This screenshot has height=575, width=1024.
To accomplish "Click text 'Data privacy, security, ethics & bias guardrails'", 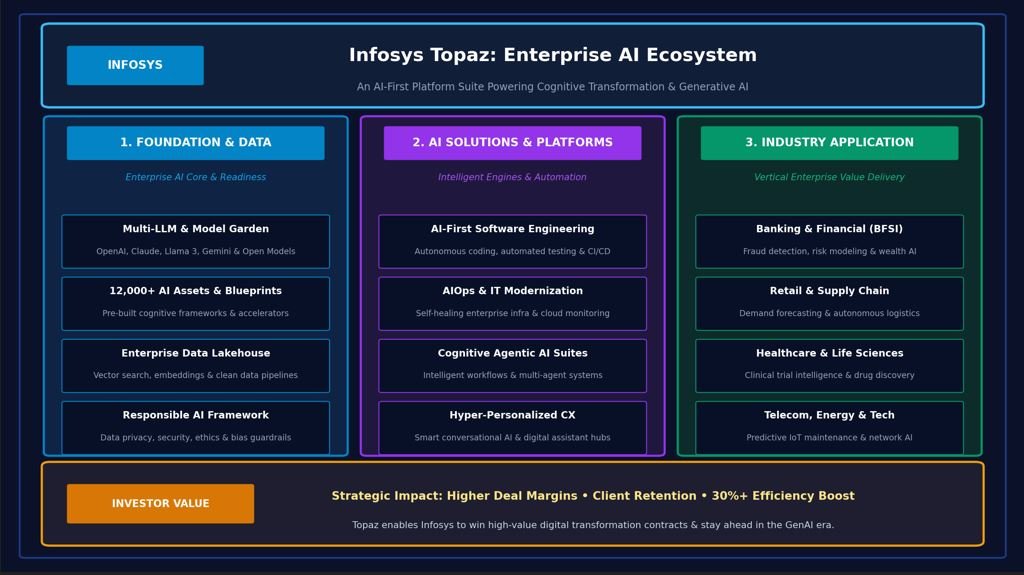I will coord(195,438).
